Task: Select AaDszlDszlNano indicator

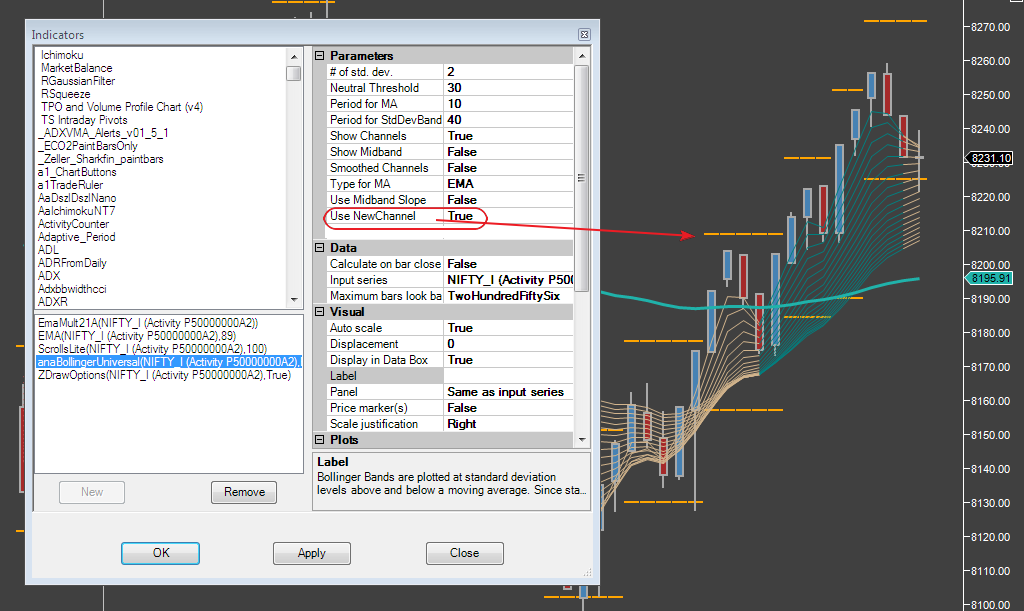Action: click(x=77, y=198)
